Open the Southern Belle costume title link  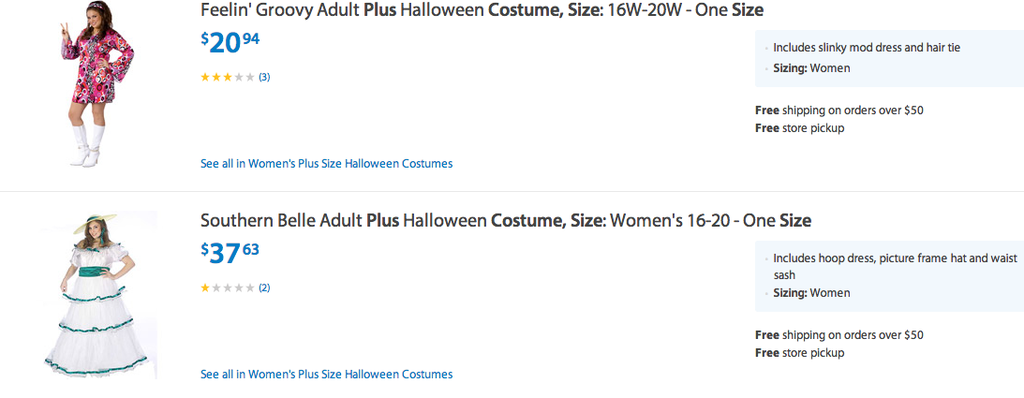pyautogui.click(x=505, y=220)
